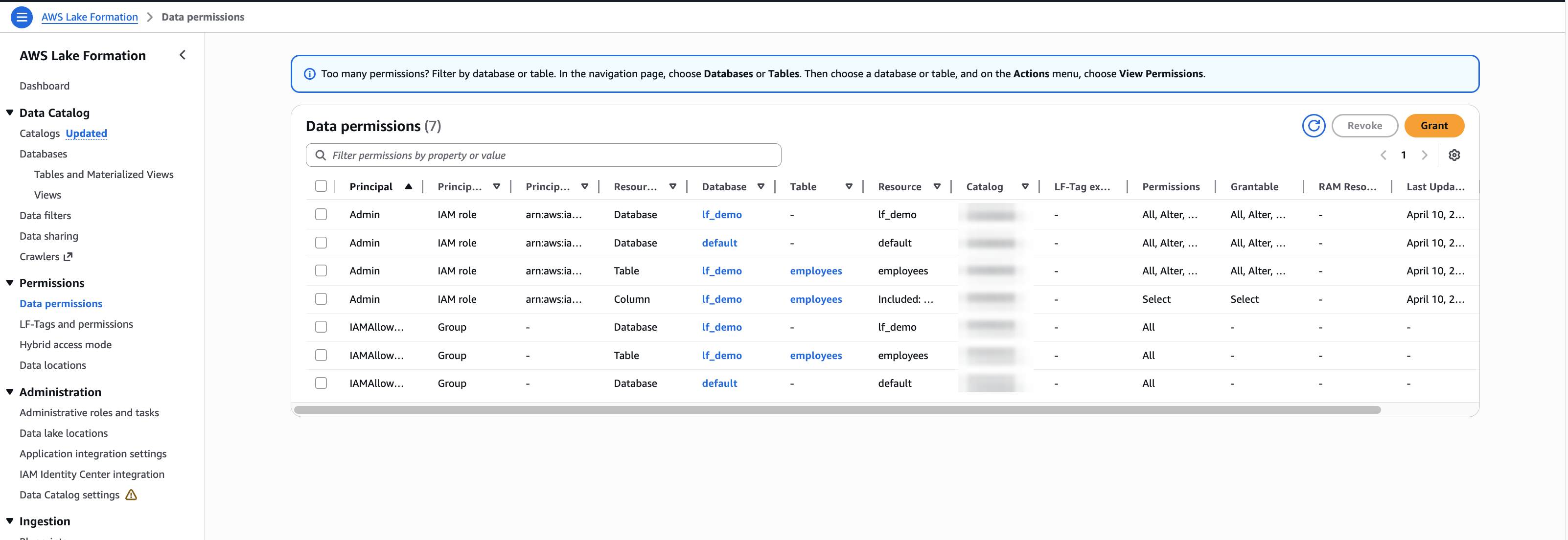Open Hybrid access mode page
Image resolution: width=1568 pixels, height=540 pixels.
pyautogui.click(x=65, y=345)
